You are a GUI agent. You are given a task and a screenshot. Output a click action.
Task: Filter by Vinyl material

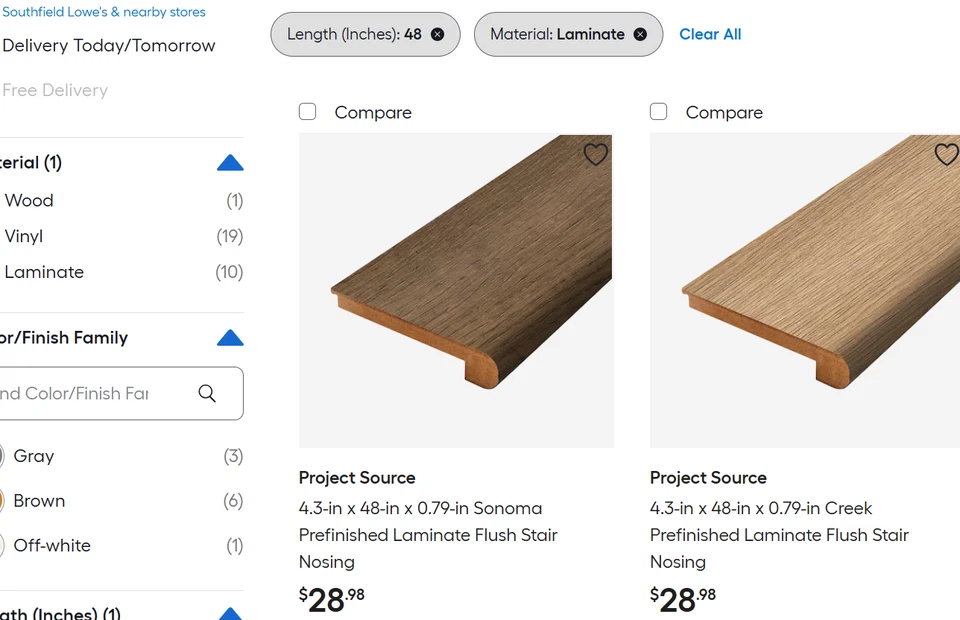(24, 236)
